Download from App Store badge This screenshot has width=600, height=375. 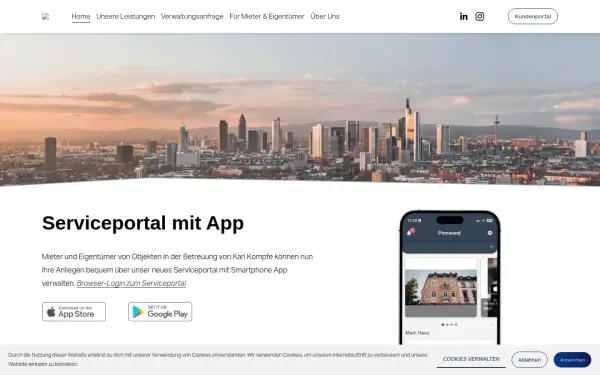coord(74,312)
